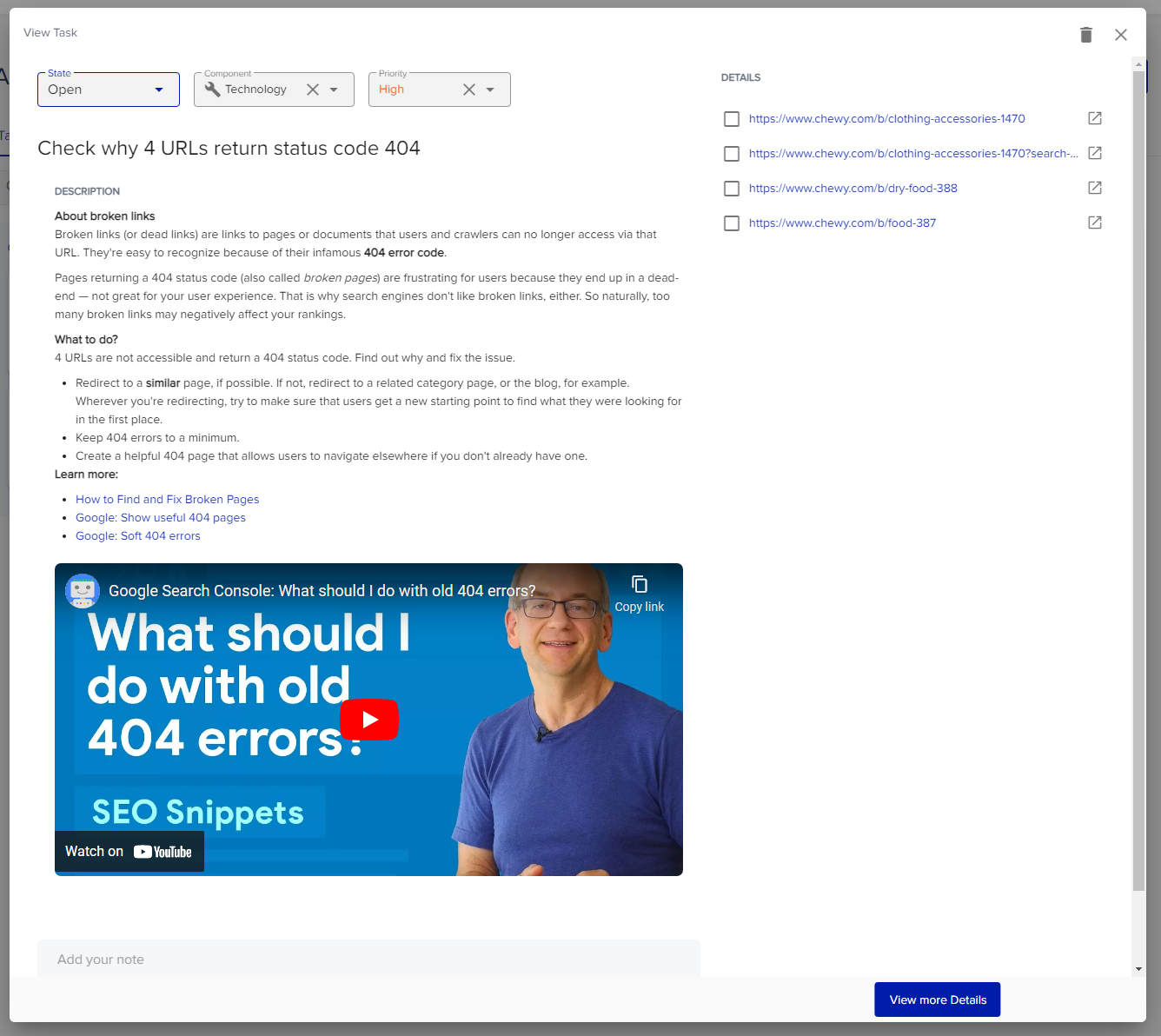Click the video channel avatar icon
The image size is (1161, 1036).
coord(83,591)
